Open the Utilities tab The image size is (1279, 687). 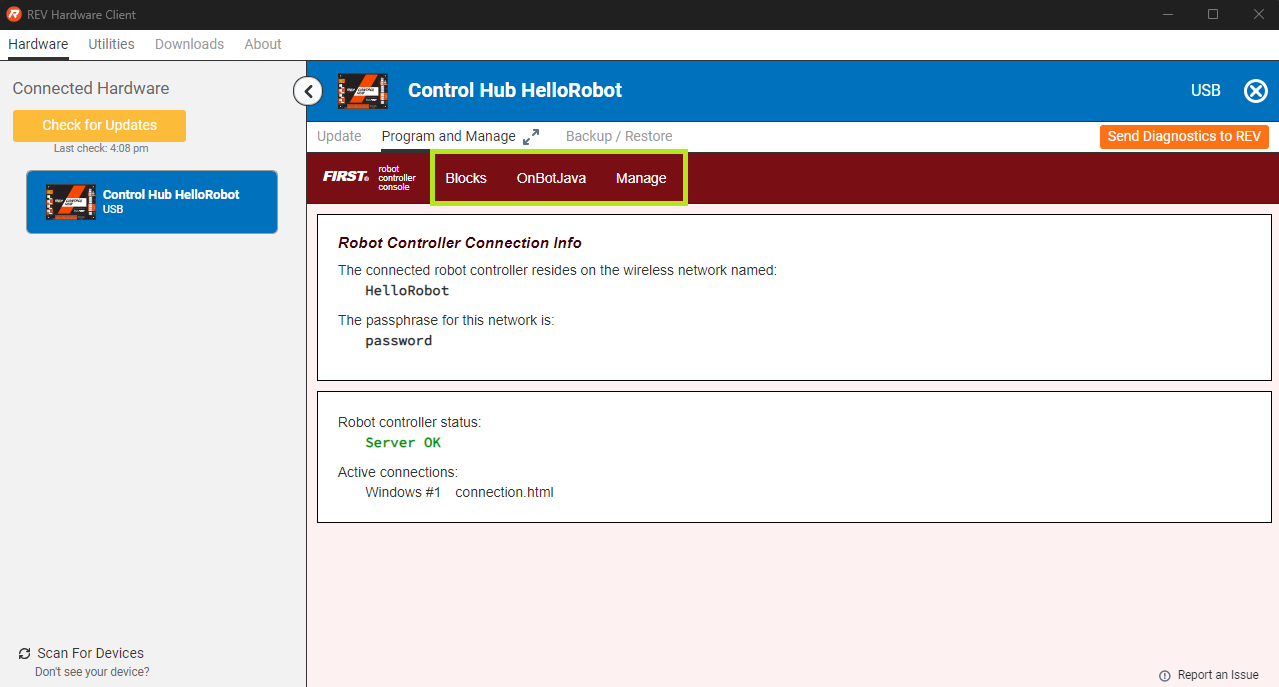(111, 44)
